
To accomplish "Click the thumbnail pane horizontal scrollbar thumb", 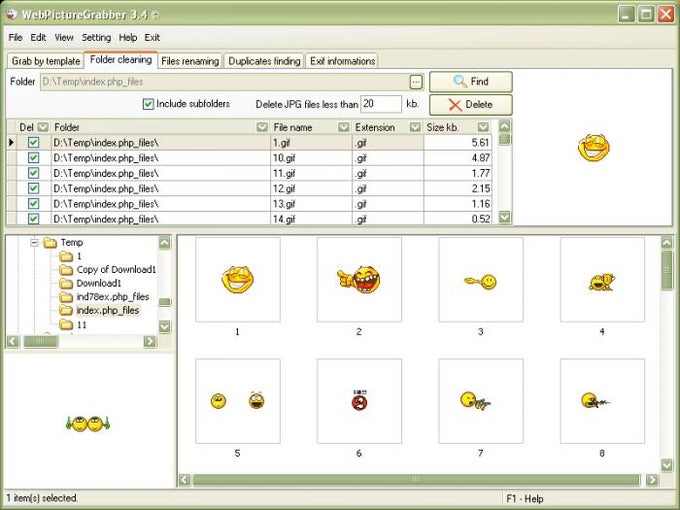I will [x=416, y=480].
